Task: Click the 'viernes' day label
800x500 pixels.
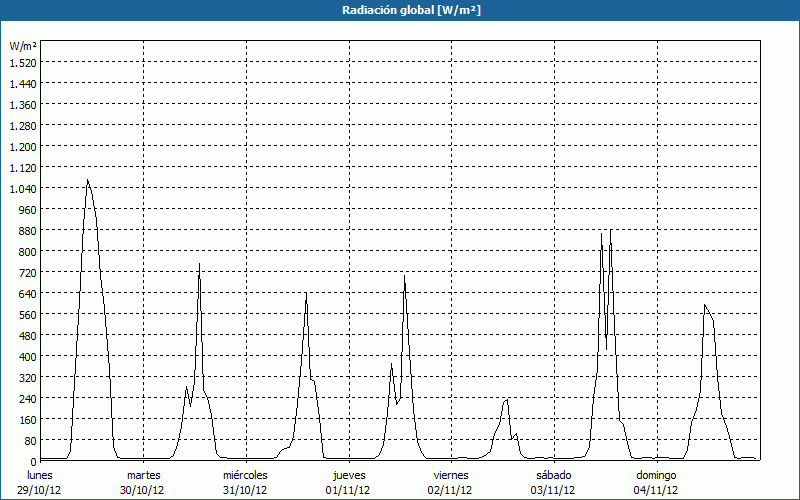Action: tap(451, 475)
